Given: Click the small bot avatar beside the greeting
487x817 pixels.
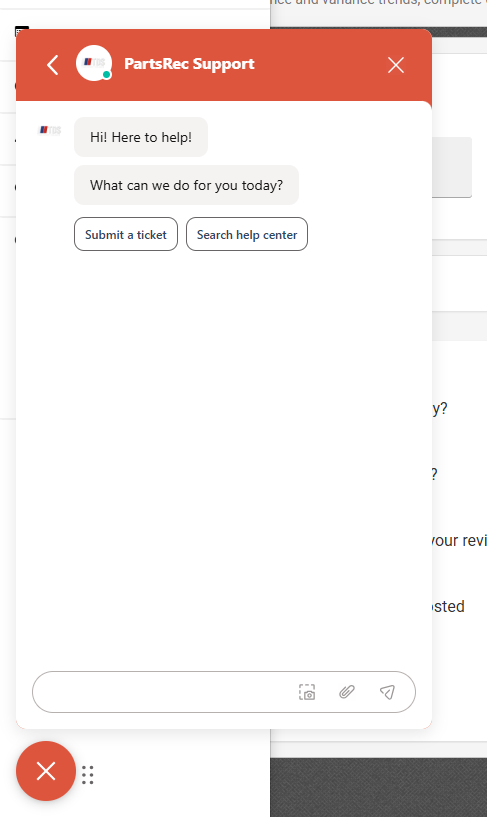Looking at the screenshot, I should 51,130.
